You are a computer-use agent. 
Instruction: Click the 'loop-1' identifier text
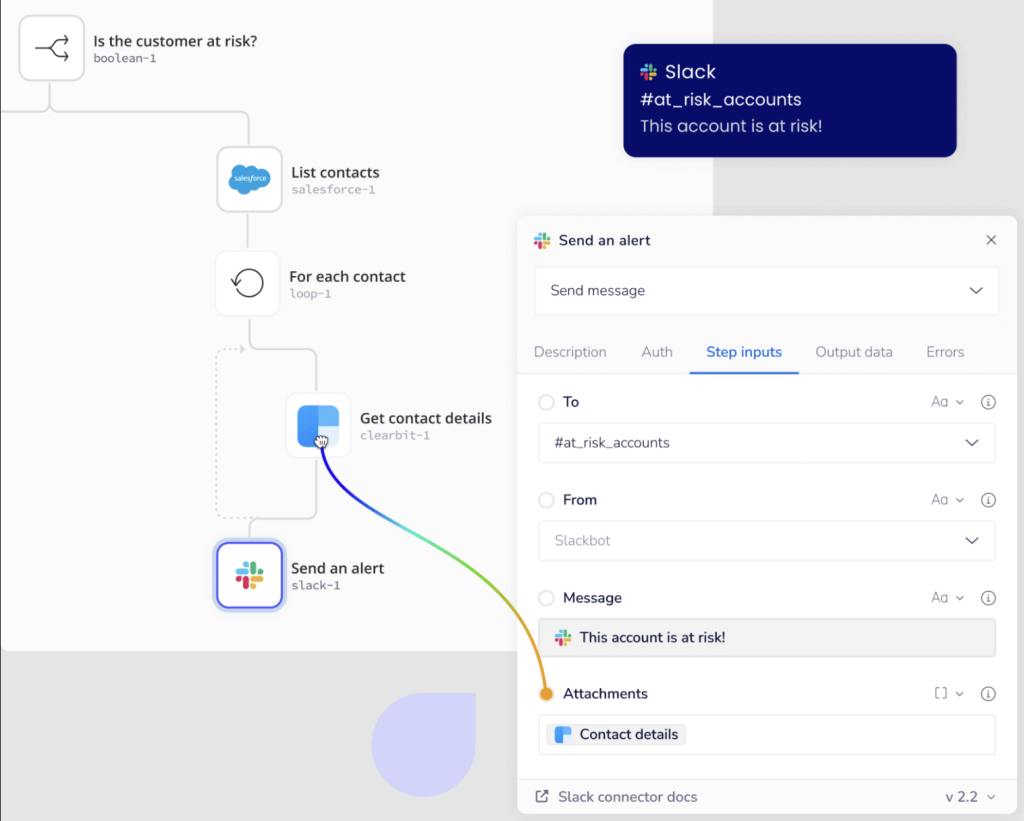pyautogui.click(x=310, y=294)
